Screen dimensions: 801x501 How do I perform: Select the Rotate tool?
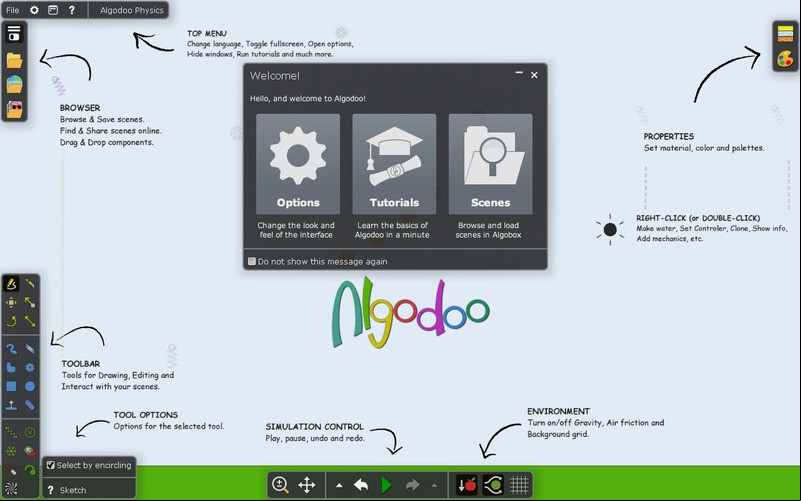click(11, 321)
